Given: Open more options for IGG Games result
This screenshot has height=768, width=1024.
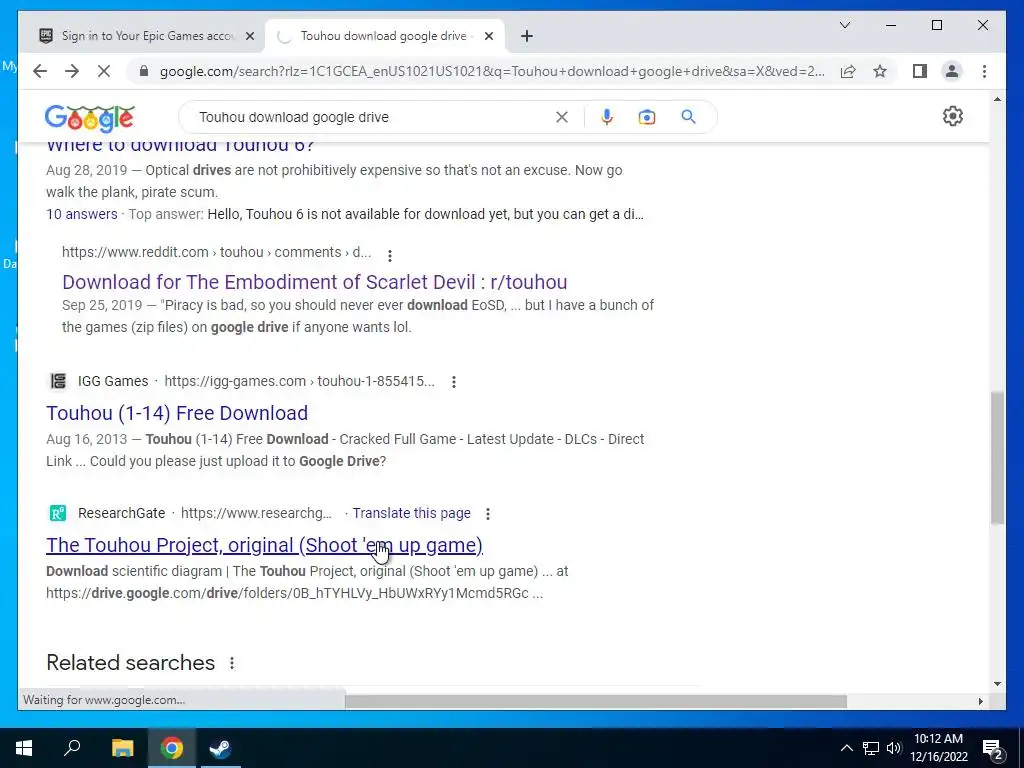Looking at the screenshot, I should (454, 381).
